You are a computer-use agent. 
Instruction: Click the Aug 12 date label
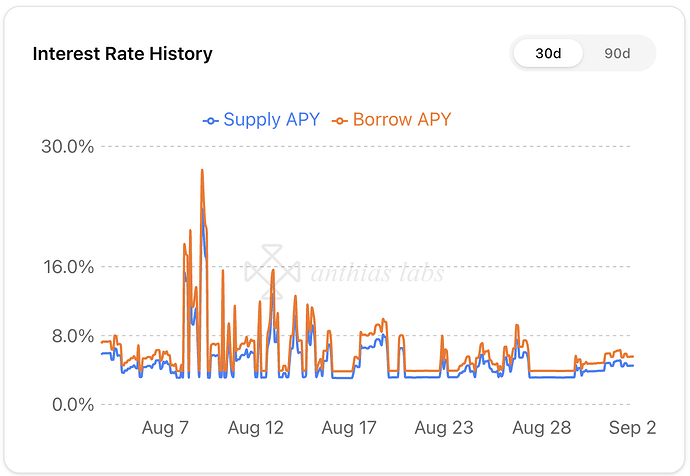[x=256, y=428]
